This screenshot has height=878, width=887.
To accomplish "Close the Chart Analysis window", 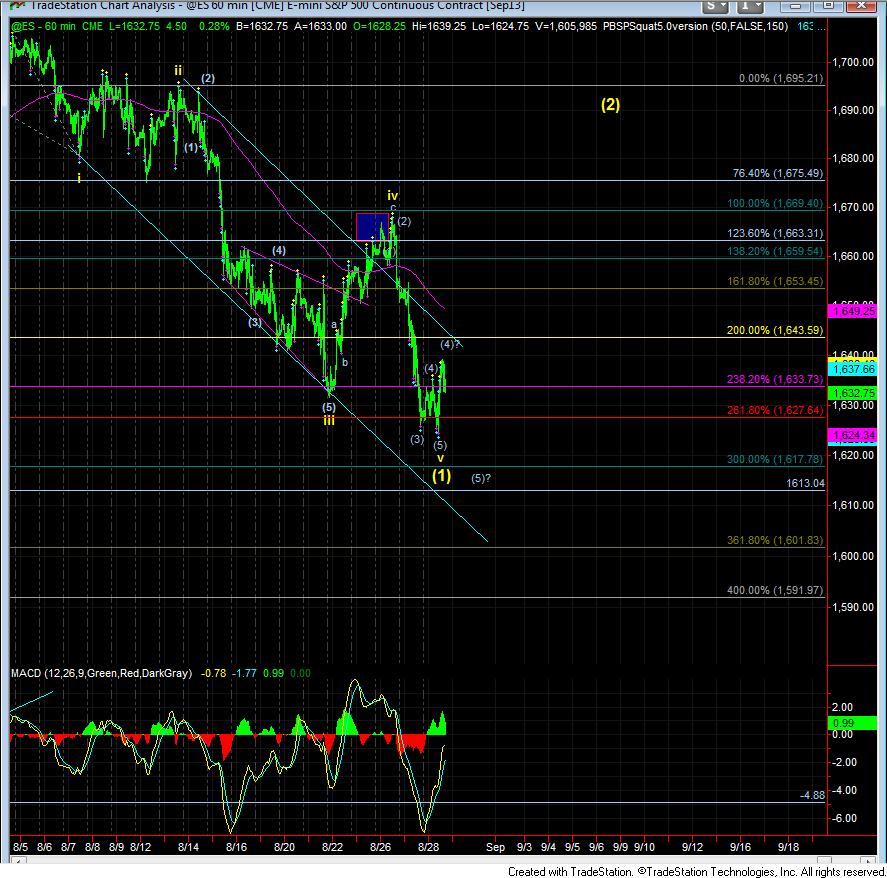I will (862, 6).
